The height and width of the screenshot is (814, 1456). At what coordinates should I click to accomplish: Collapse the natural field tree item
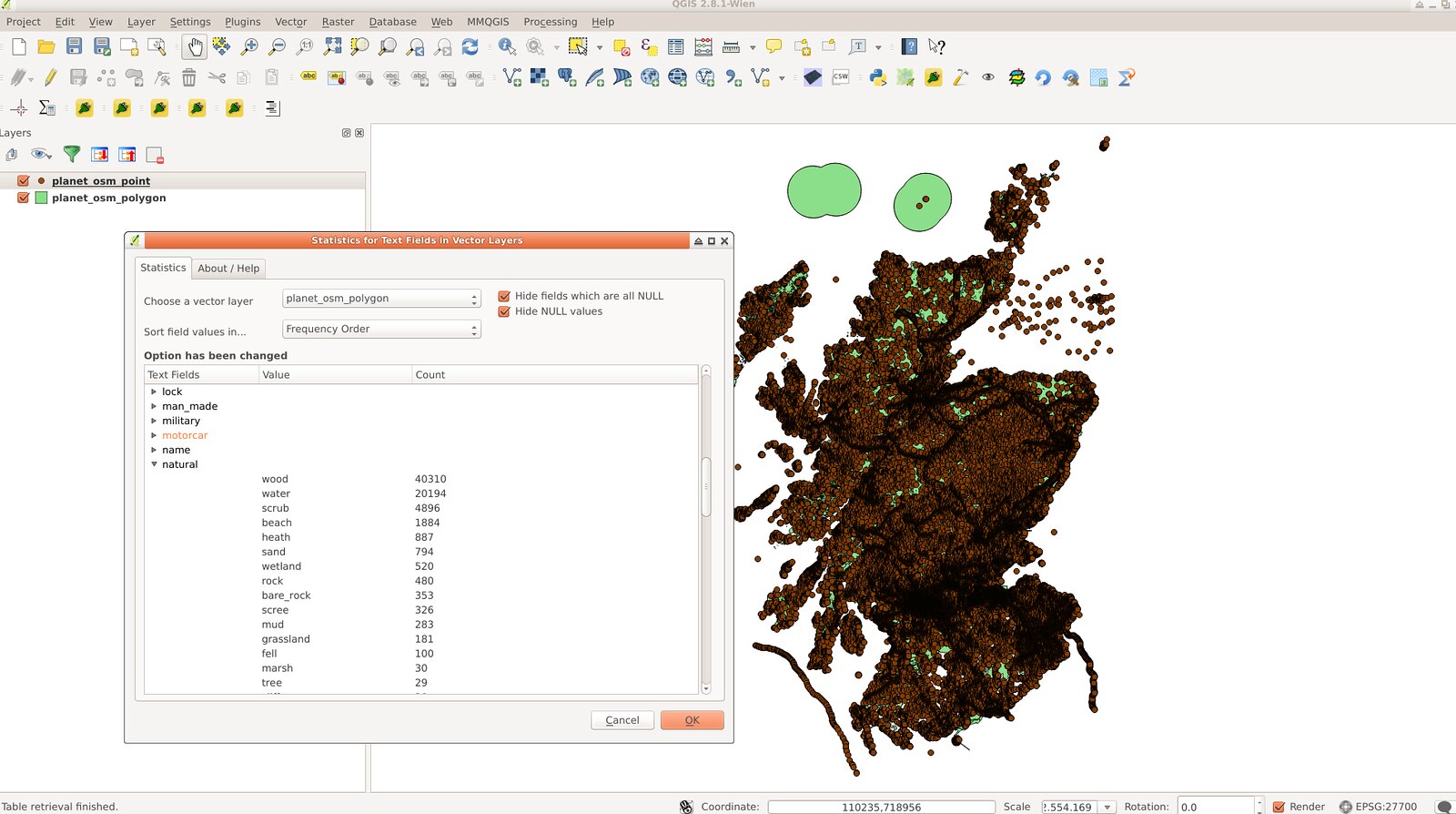point(154,464)
